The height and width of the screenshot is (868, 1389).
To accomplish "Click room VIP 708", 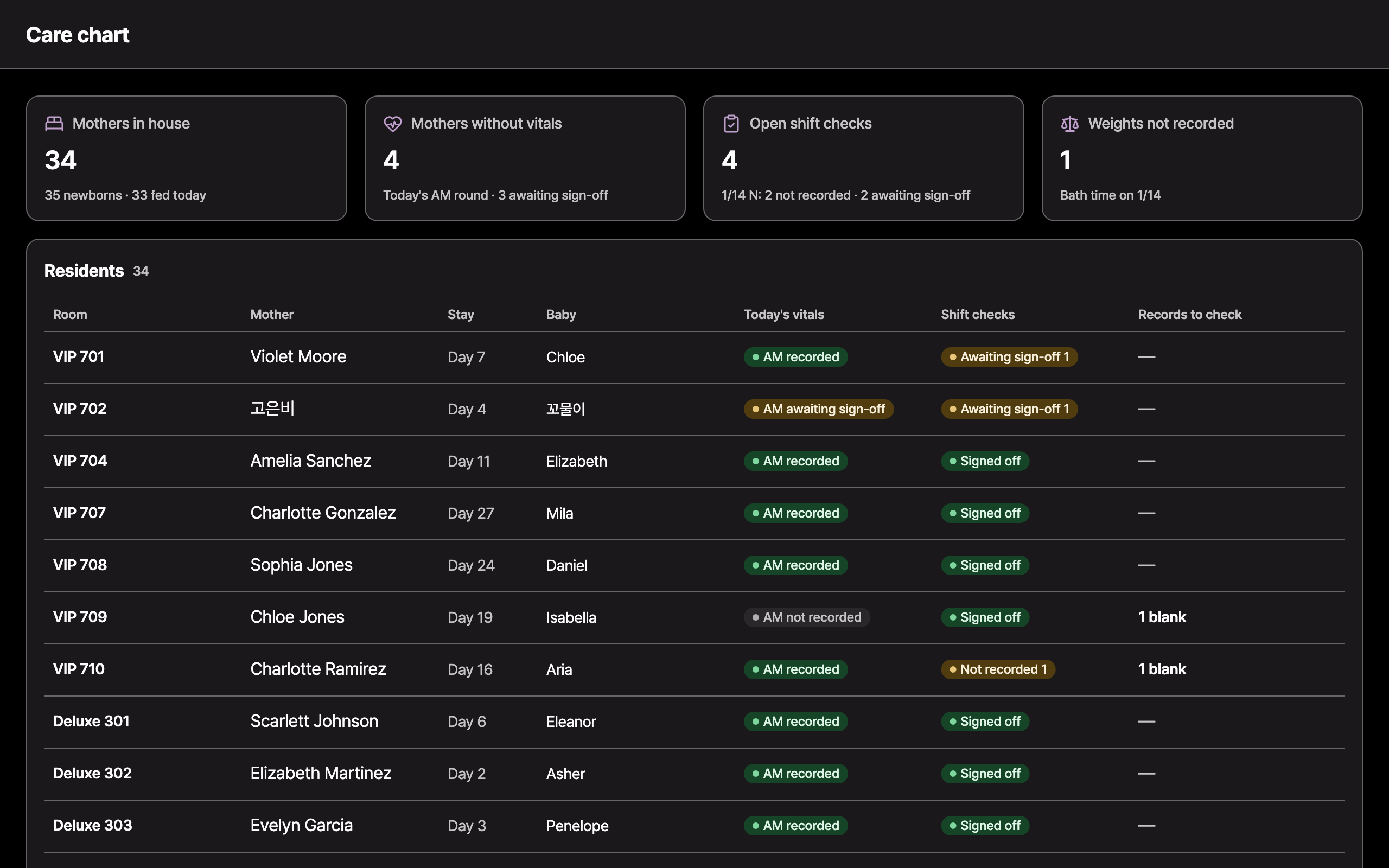I will pos(80,565).
